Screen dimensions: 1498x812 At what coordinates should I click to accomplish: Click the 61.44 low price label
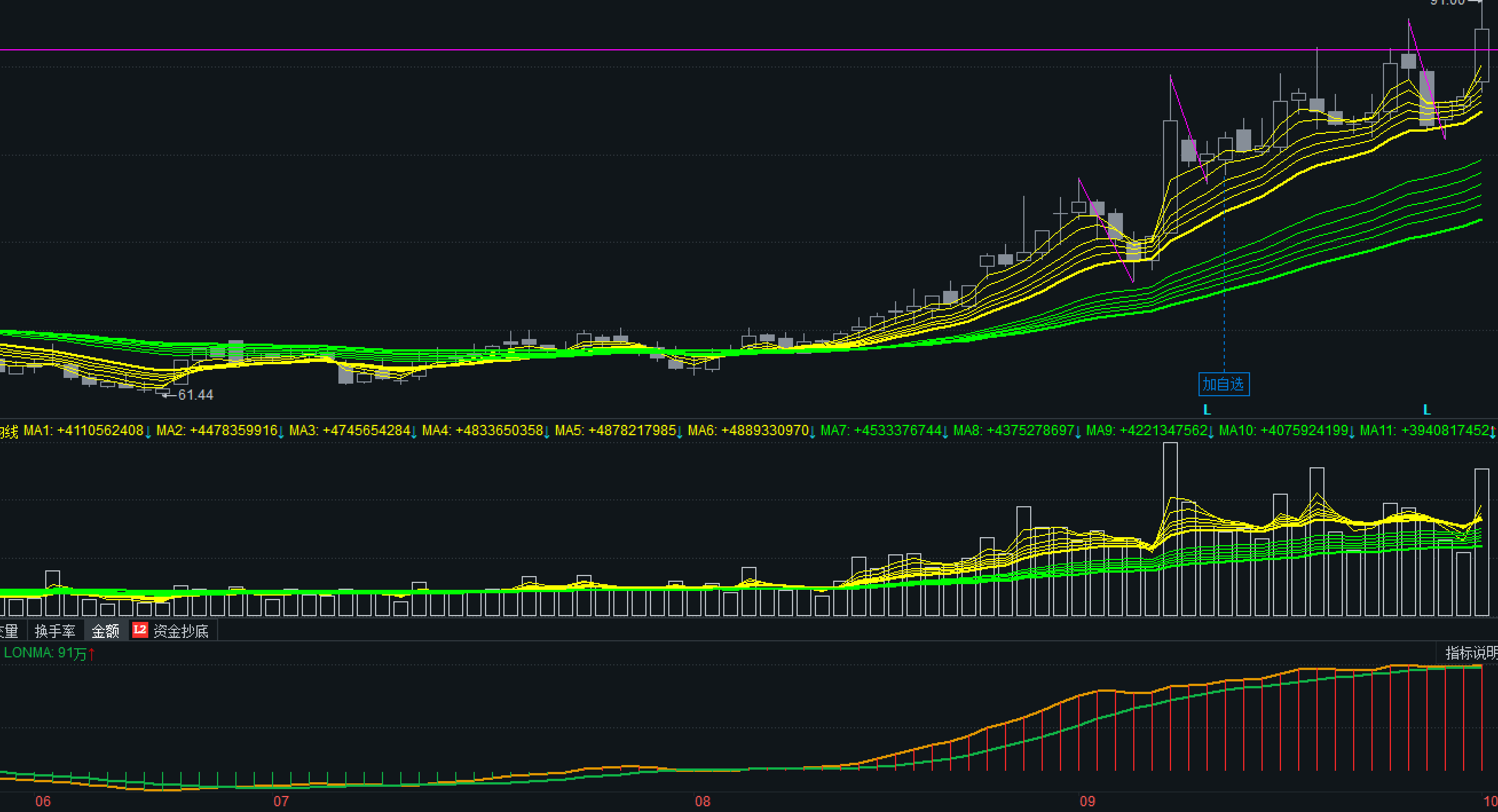195,395
